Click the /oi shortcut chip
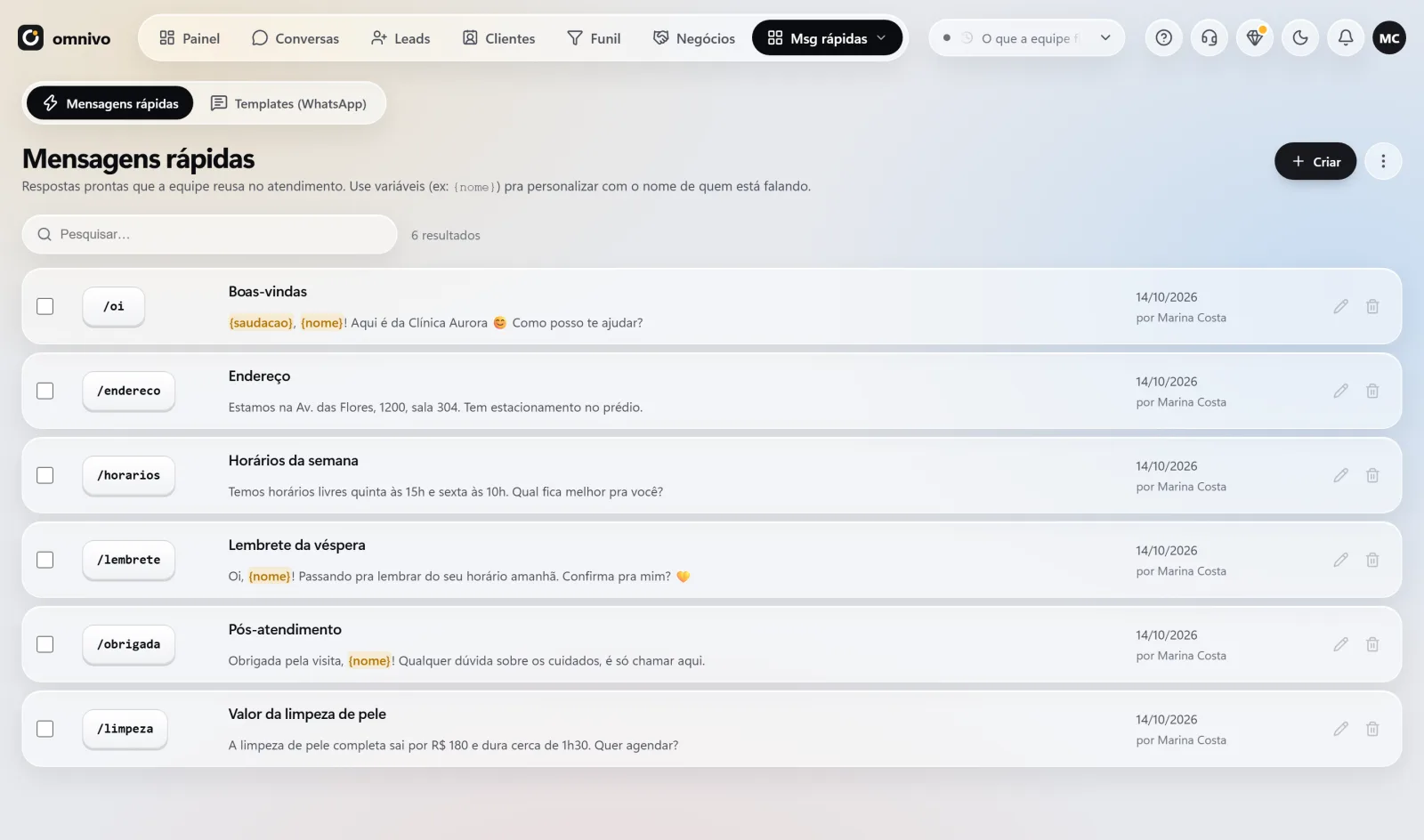 click(114, 306)
